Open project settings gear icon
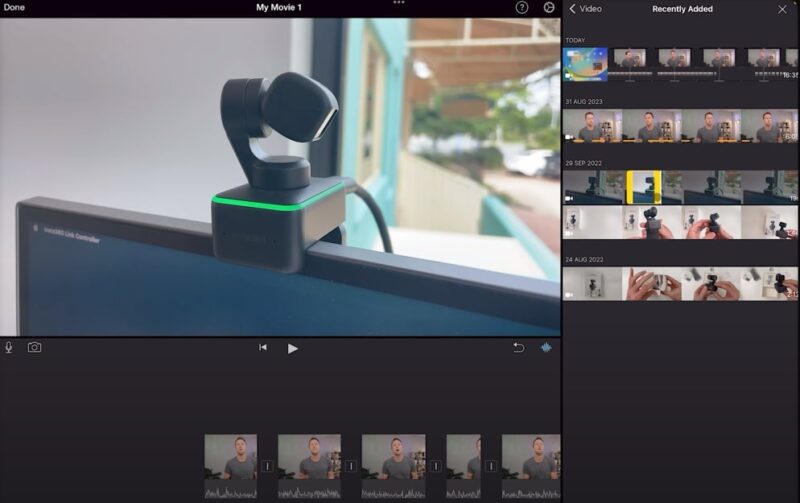Screen dimensions: 800x503 [x=549, y=8]
